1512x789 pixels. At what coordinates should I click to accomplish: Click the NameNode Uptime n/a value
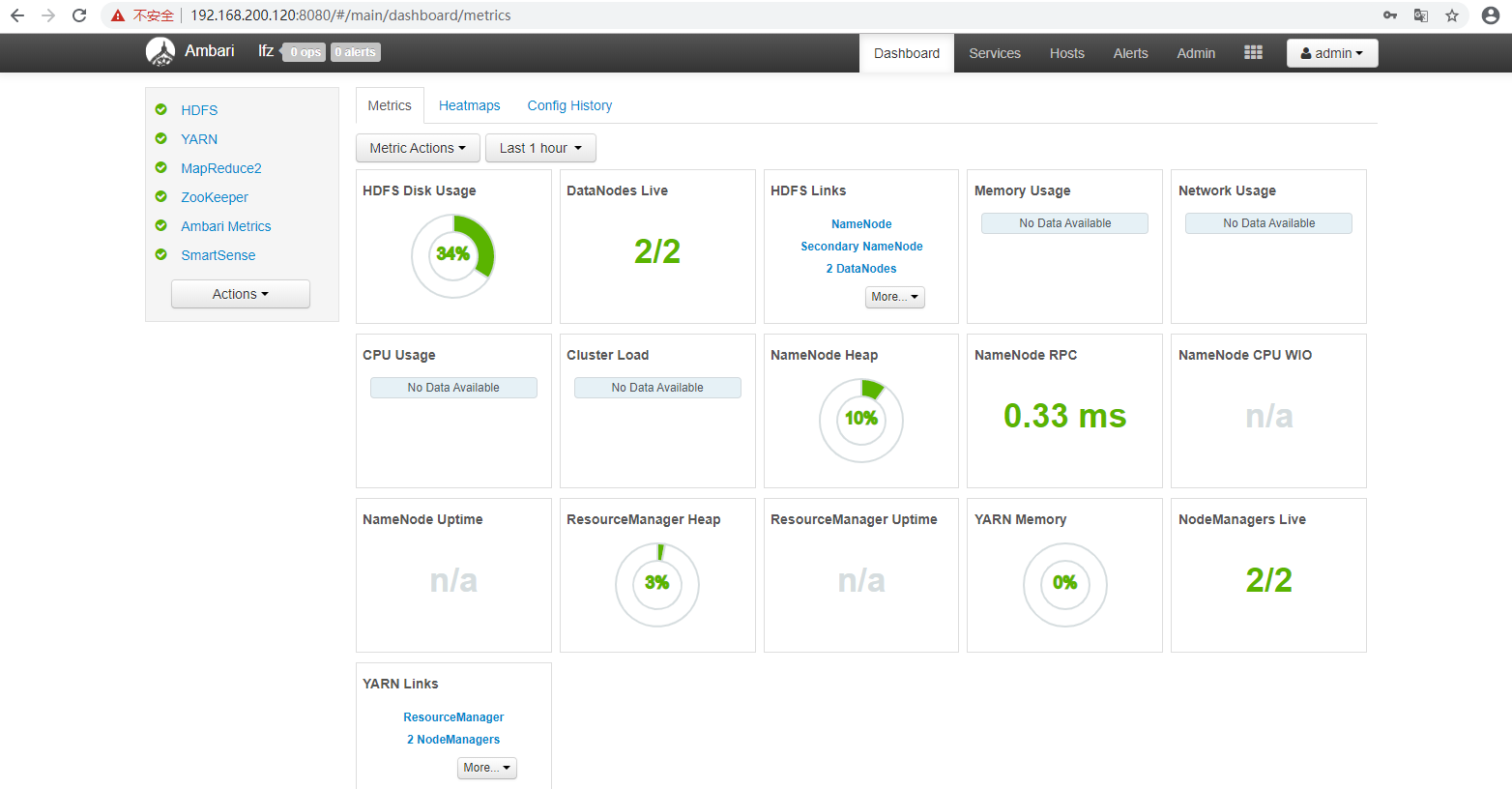453,580
